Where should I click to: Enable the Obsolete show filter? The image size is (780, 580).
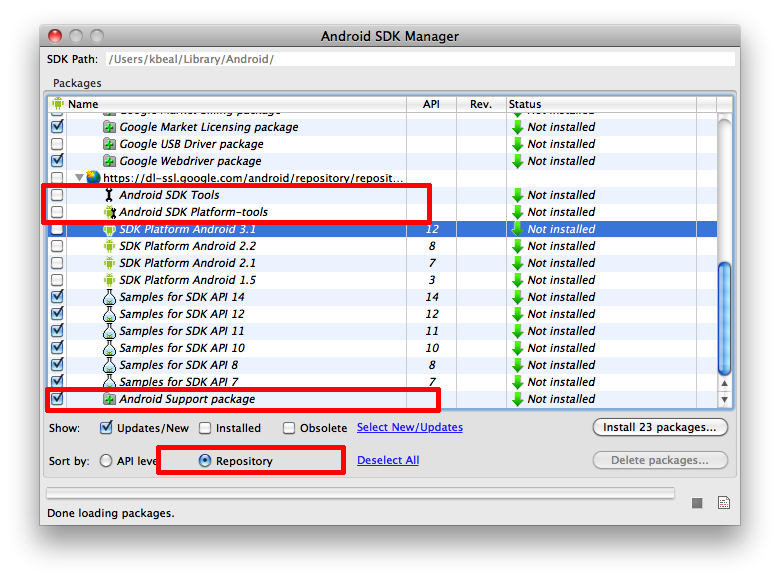click(x=289, y=428)
